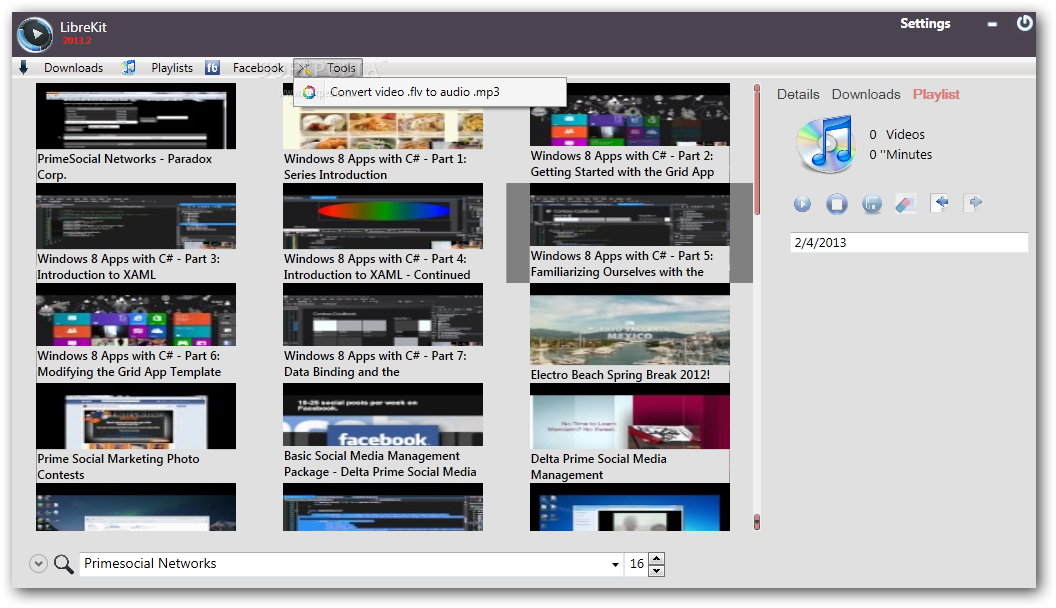Stop playback using the square stop button
1056x608 pixels.
[837, 203]
